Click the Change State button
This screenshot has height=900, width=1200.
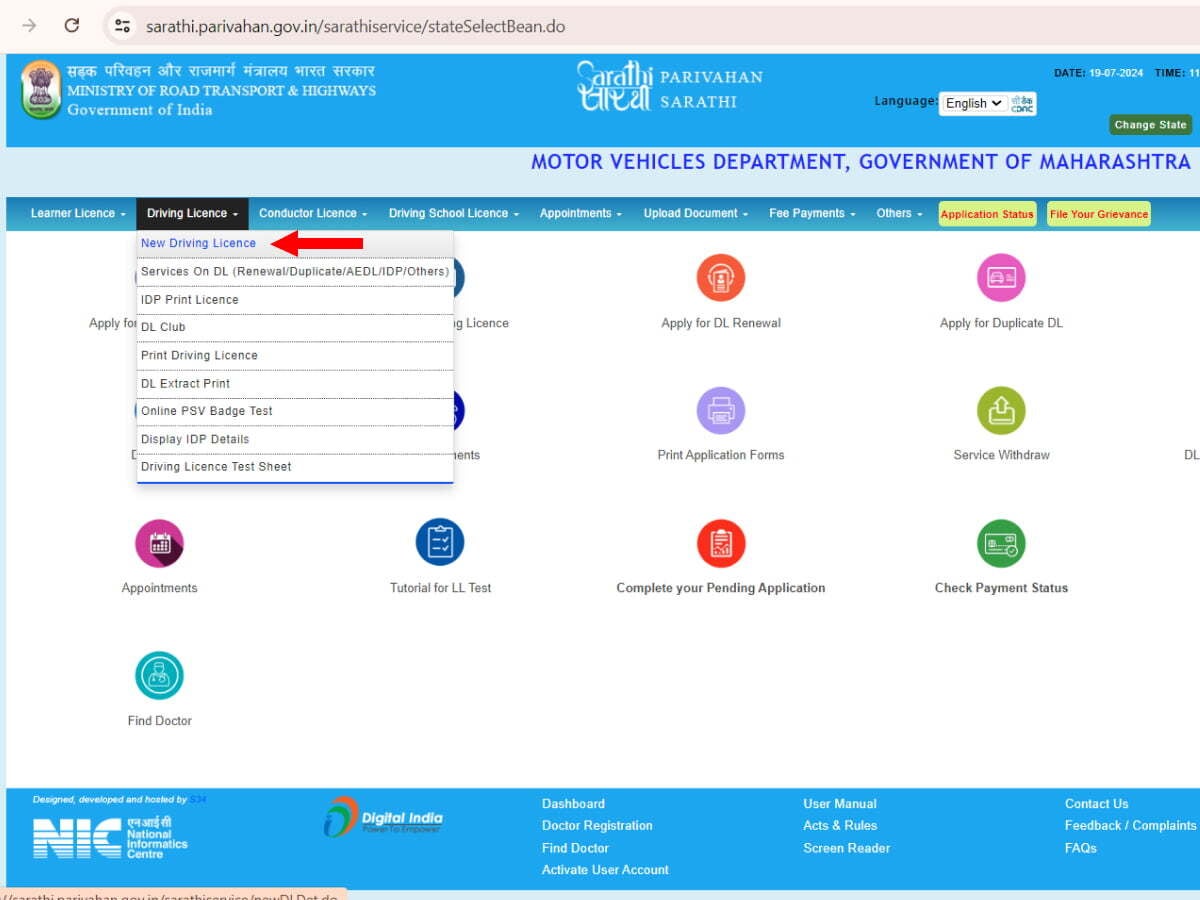click(1149, 125)
